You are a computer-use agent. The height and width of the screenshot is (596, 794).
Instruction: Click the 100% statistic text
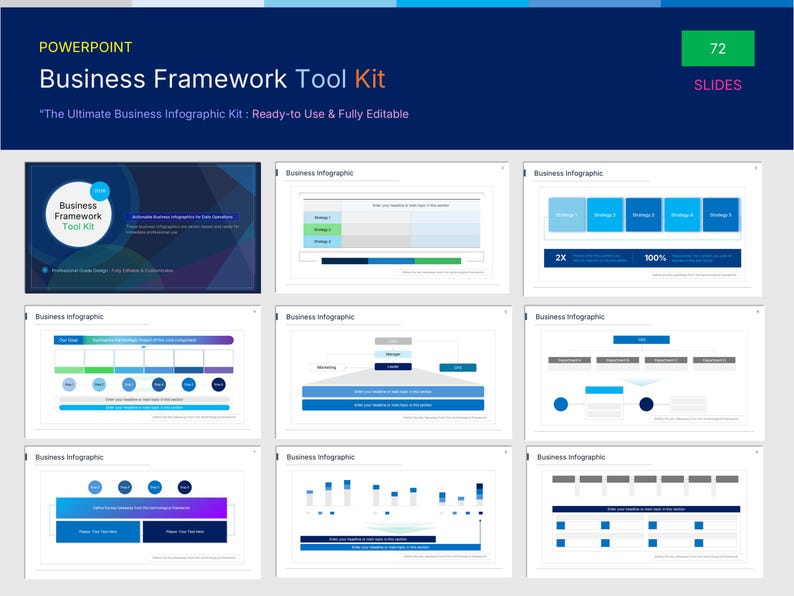[655, 258]
